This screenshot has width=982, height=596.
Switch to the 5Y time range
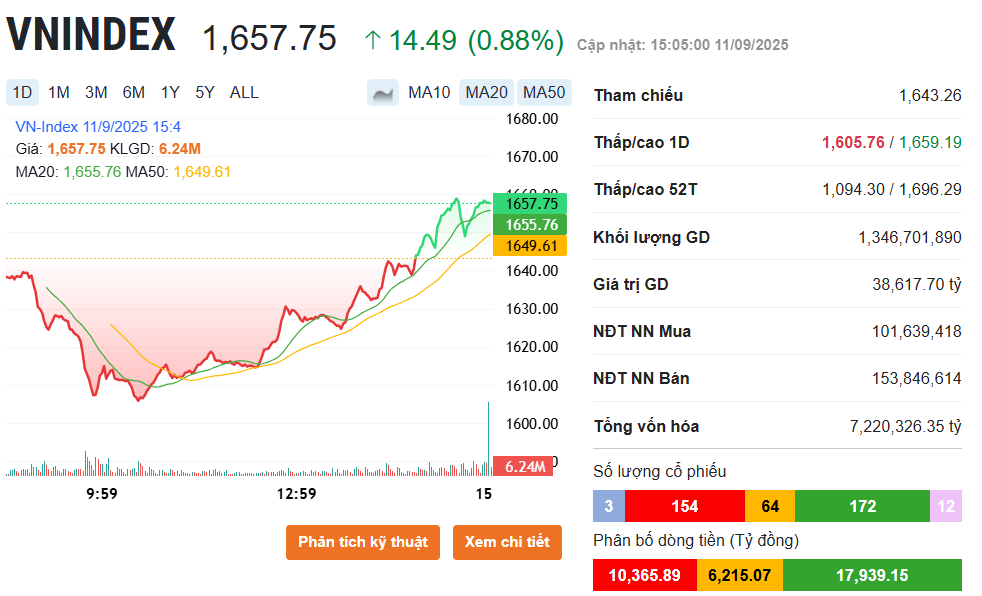[x=205, y=93]
